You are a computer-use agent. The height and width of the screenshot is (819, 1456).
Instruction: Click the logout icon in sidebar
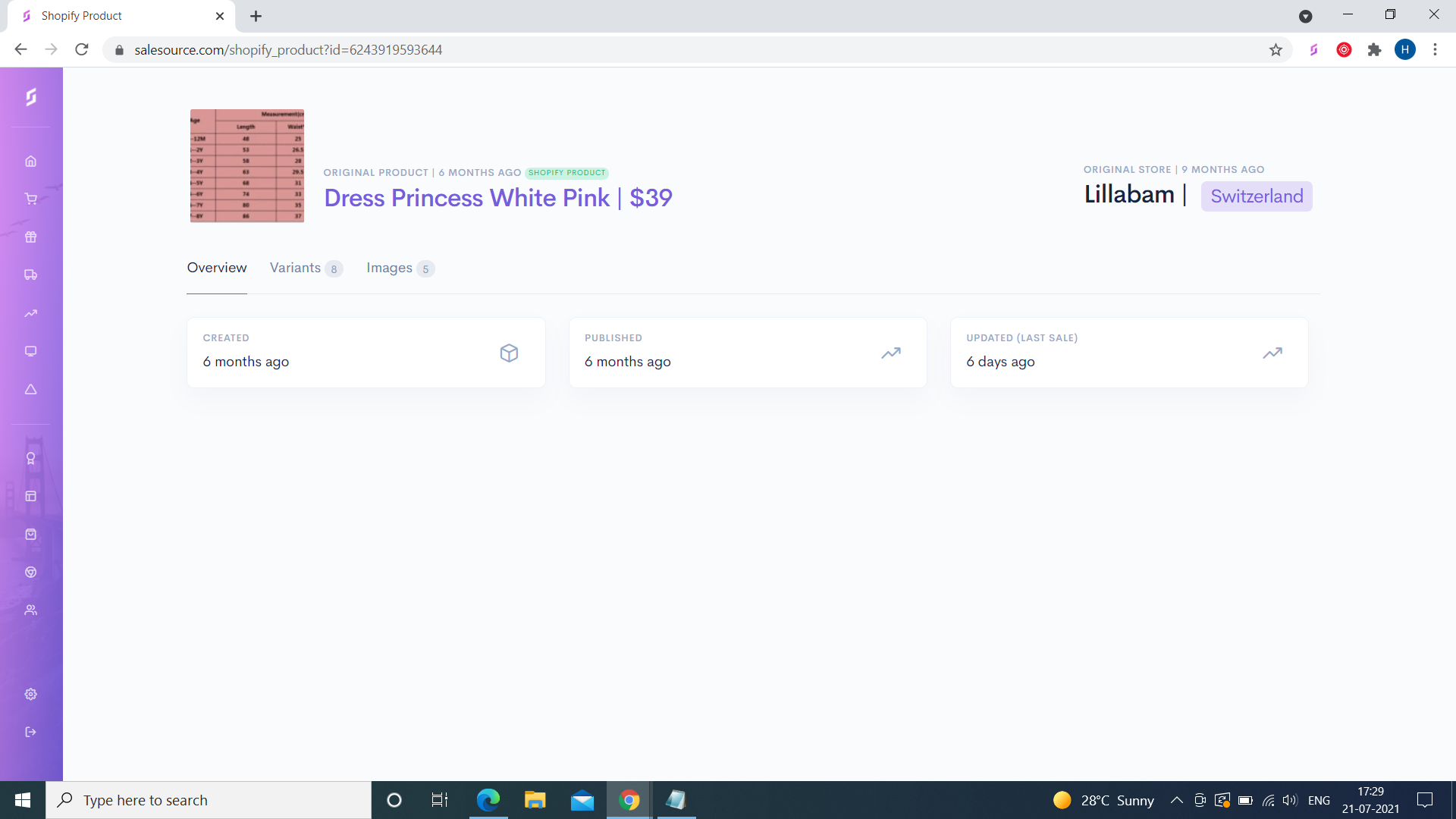[30, 732]
